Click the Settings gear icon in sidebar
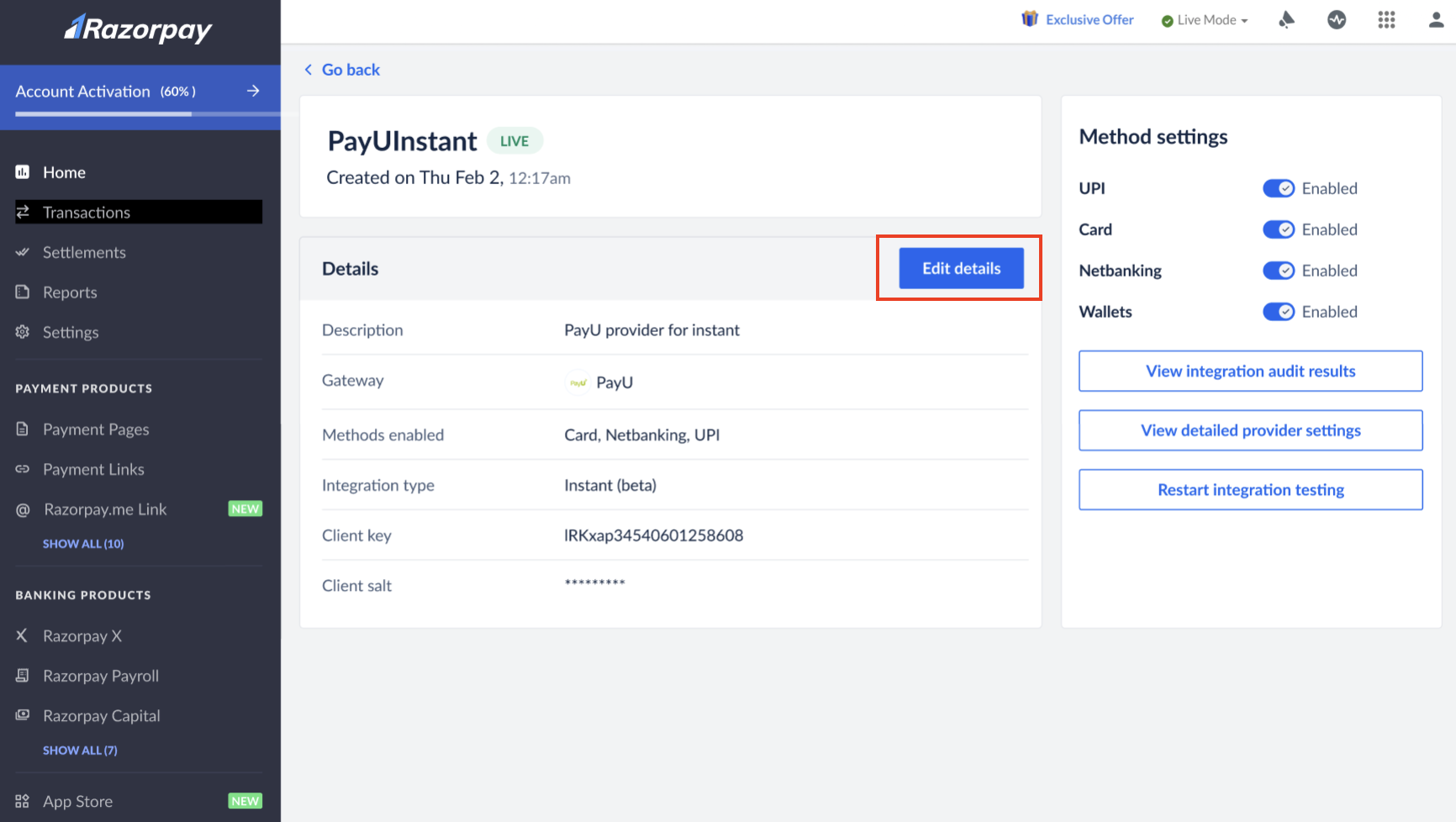 (23, 332)
